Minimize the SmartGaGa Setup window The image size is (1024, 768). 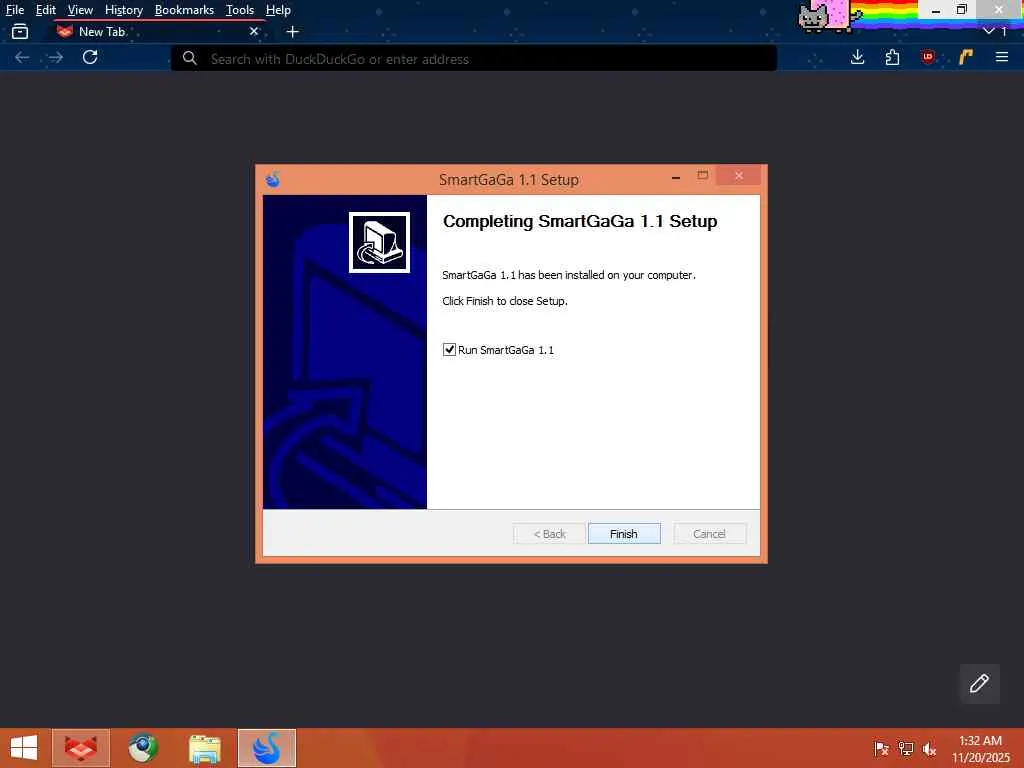coord(676,176)
